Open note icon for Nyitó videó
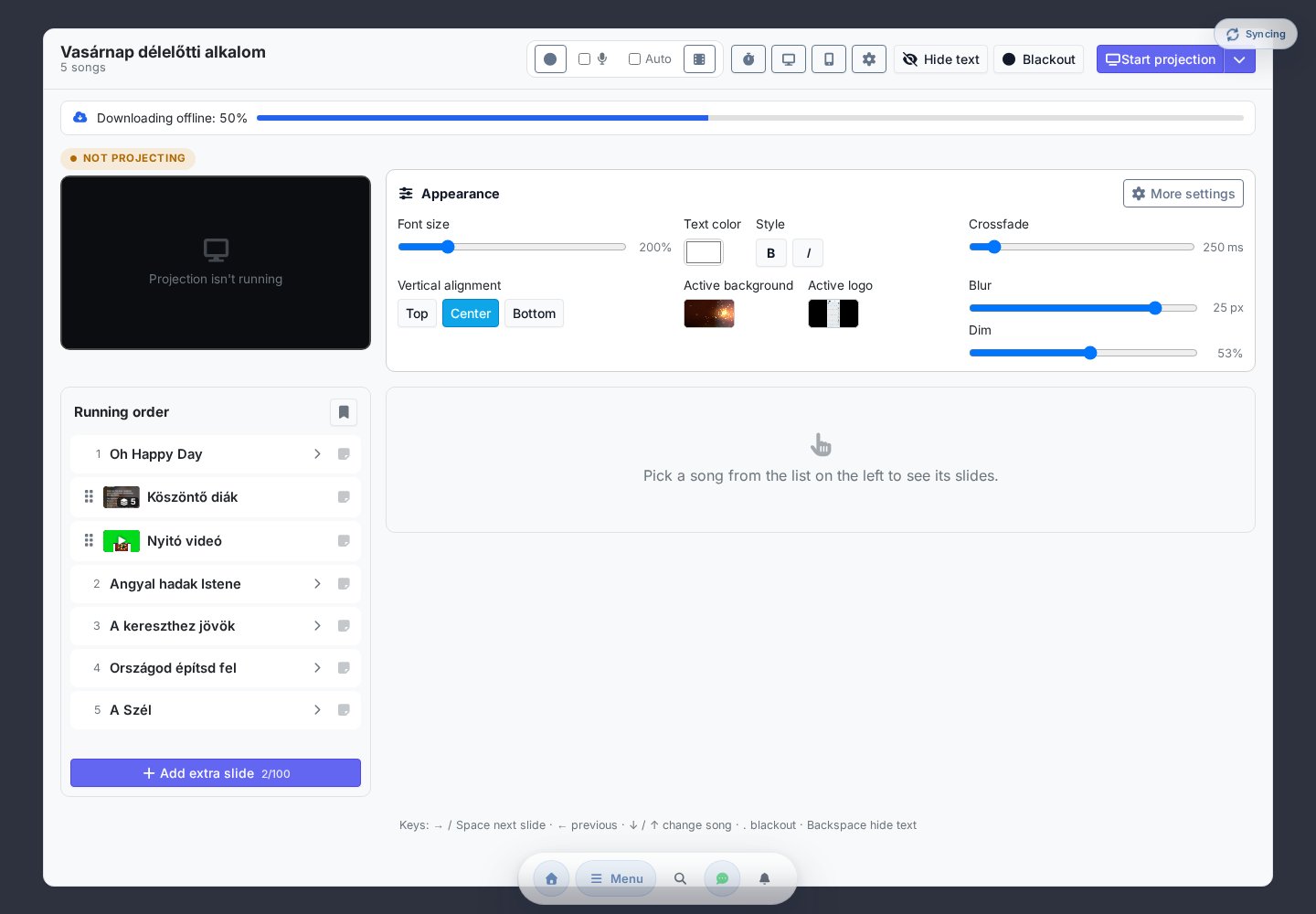 point(344,541)
